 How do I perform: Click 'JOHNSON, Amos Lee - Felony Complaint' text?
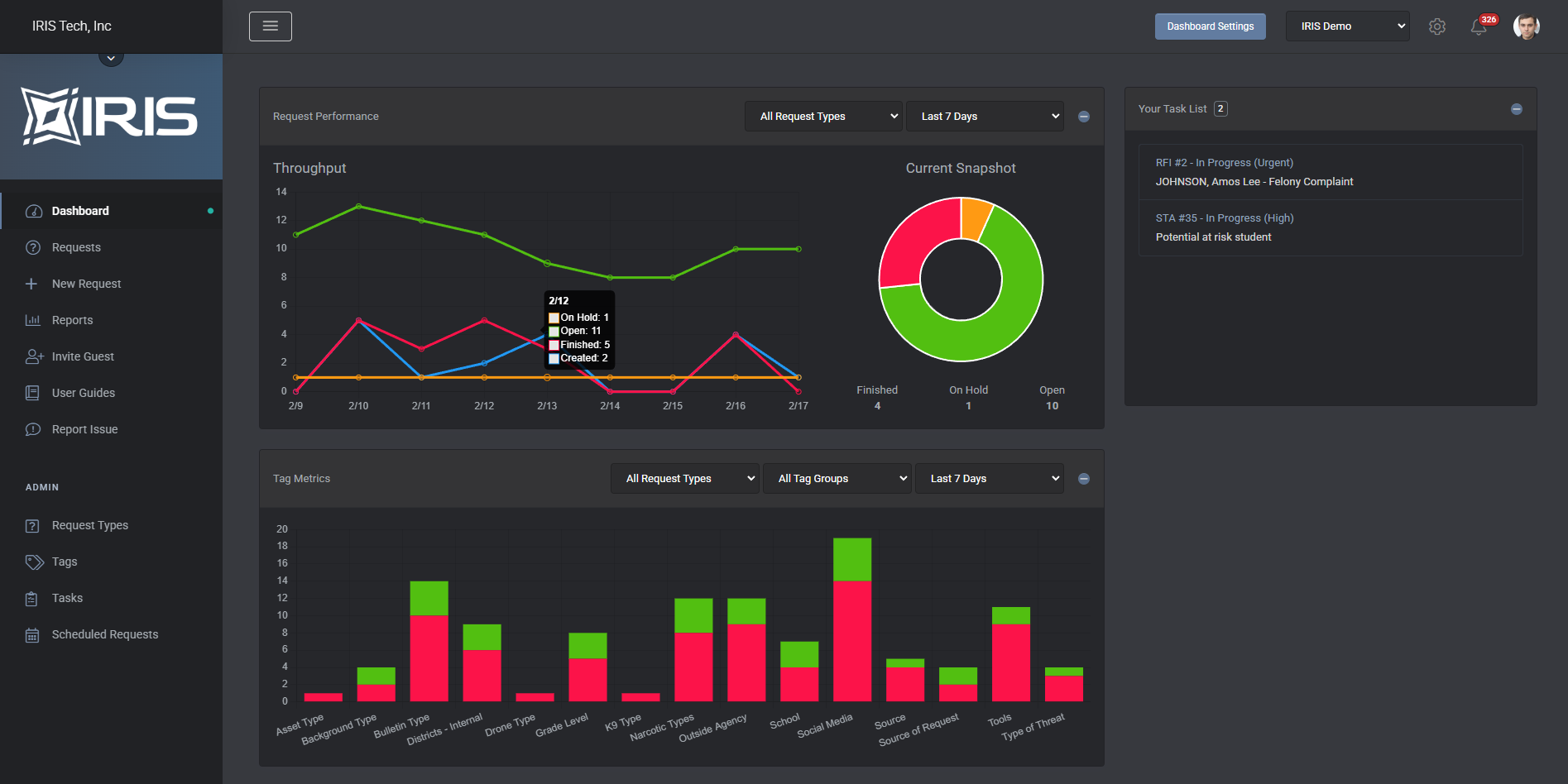(1254, 182)
